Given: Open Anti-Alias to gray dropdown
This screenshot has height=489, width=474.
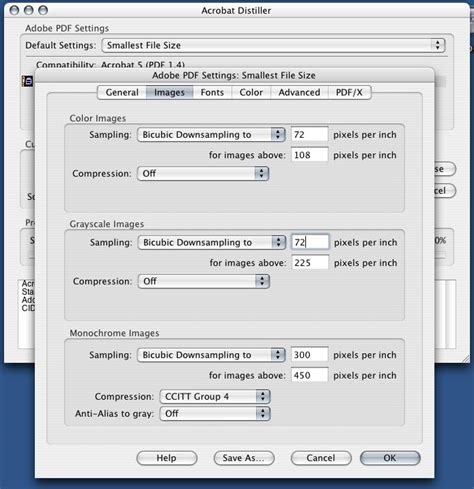Looking at the screenshot, I should (215, 414).
